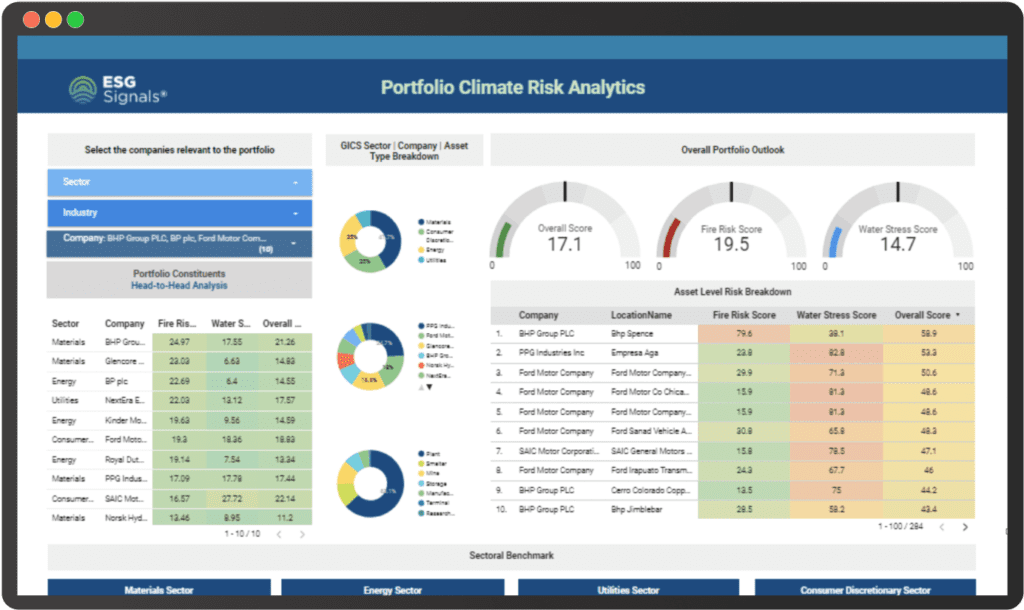This screenshot has height=610, width=1024.
Task: Select Materials legend swatch in sector donut
Action: click(x=421, y=222)
